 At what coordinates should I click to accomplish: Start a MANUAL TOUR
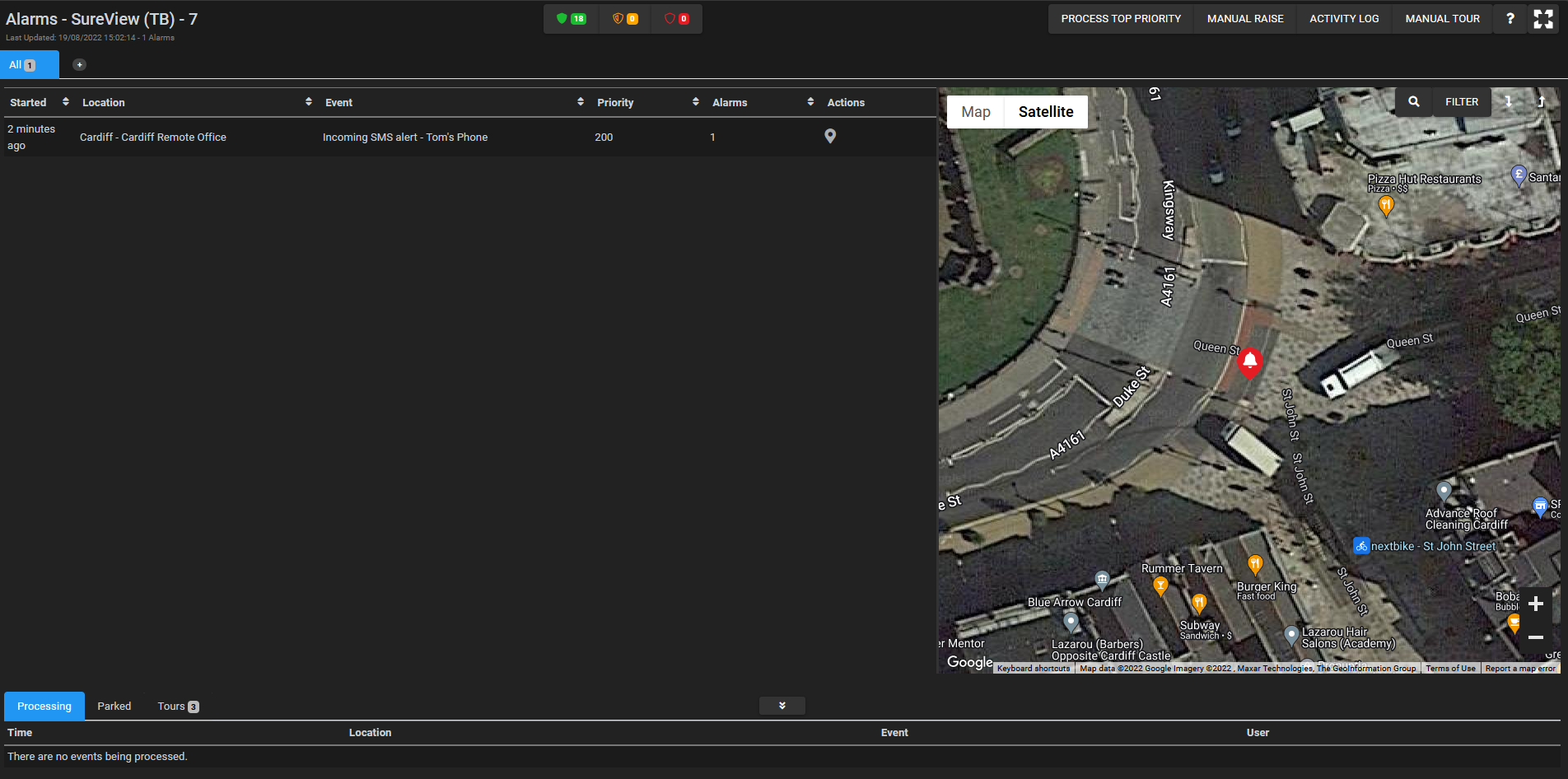[1443, 19]
